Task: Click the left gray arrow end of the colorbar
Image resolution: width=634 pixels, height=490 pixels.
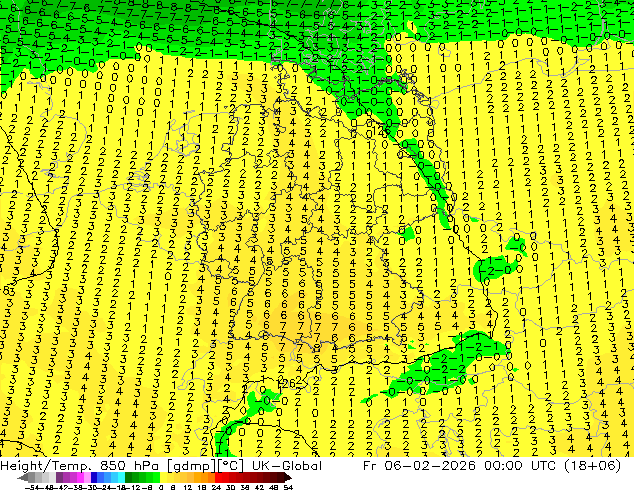Action: point(23,478)
